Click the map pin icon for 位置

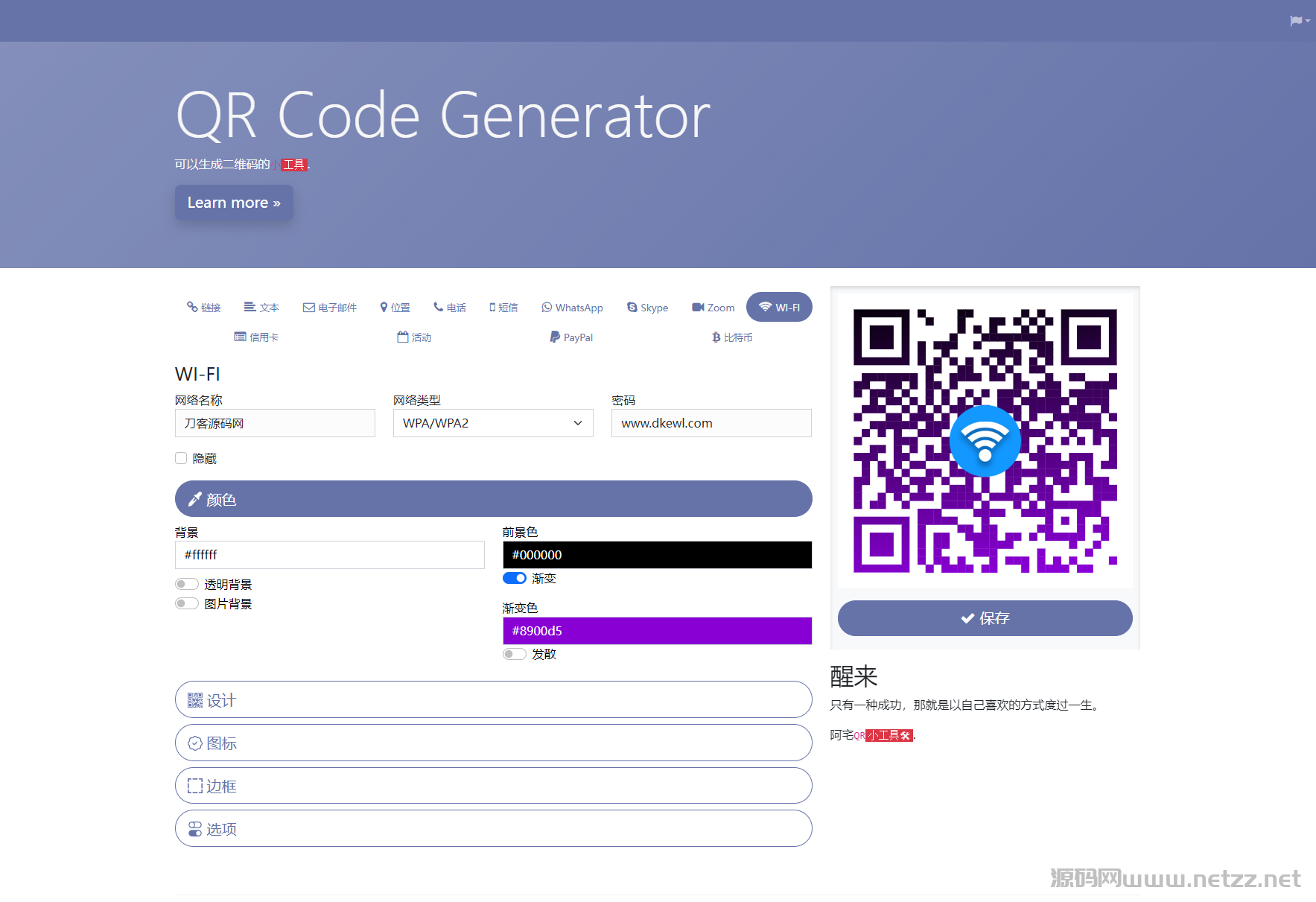pos(384,307)
